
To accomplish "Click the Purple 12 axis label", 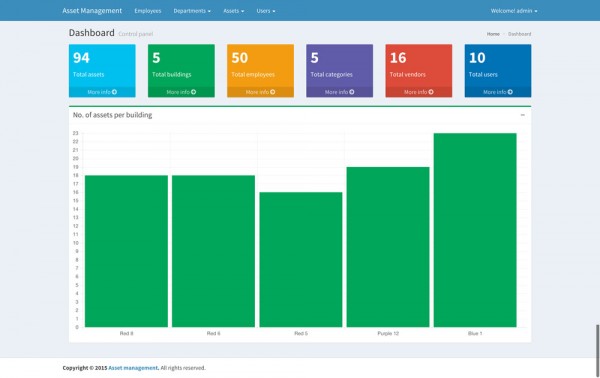I will pyautogui.click(x=388, y=334).
